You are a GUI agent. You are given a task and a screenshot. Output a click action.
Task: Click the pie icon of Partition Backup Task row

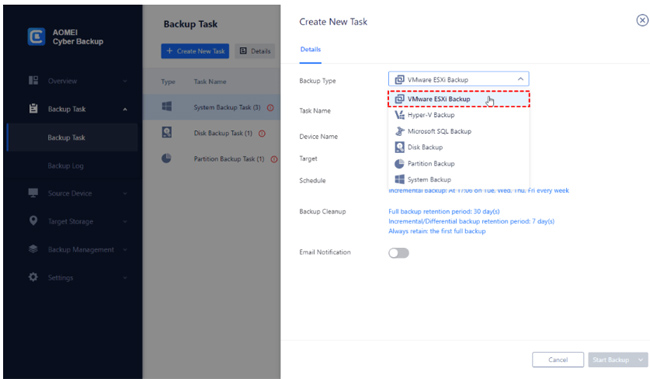(x=166, y=158)
